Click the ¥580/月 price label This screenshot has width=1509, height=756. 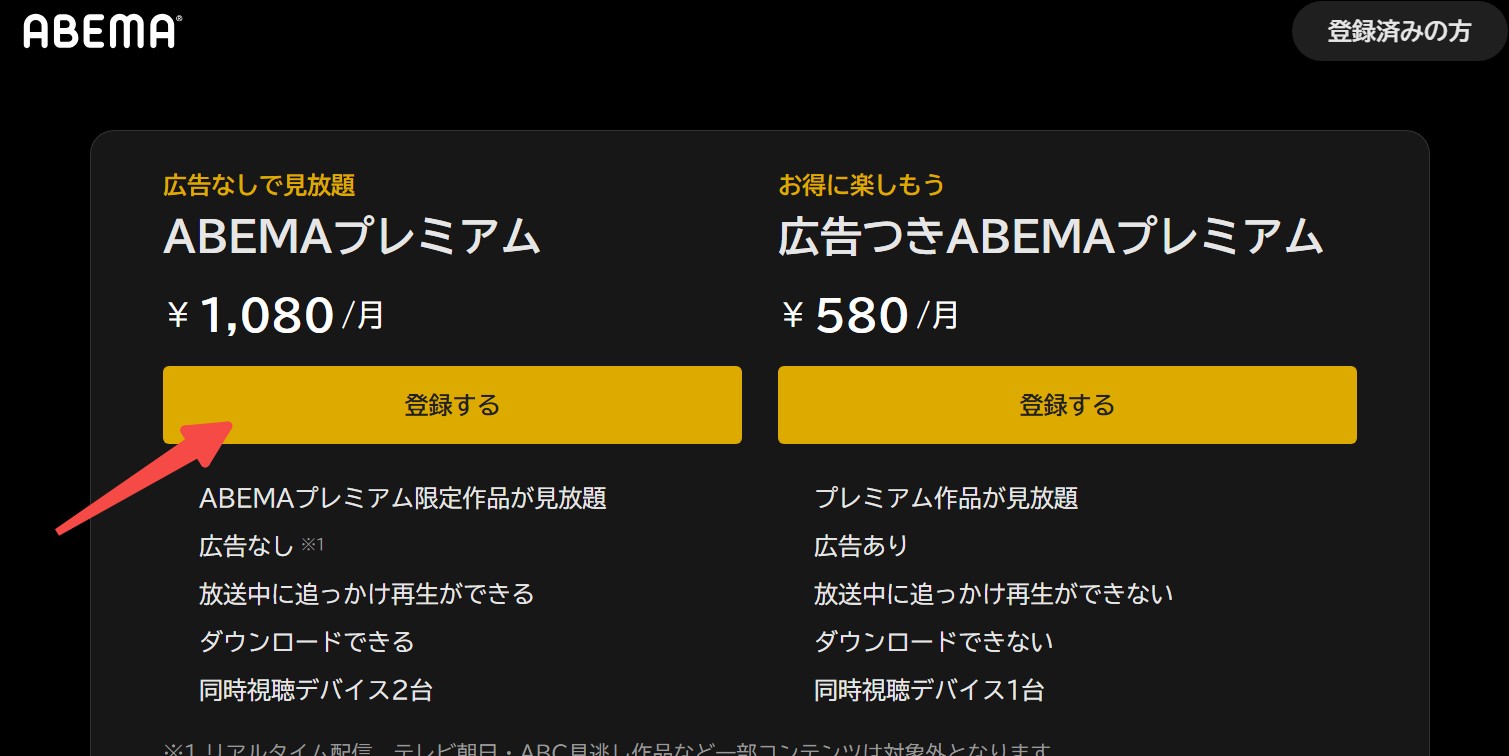click(x=865, y=313)
